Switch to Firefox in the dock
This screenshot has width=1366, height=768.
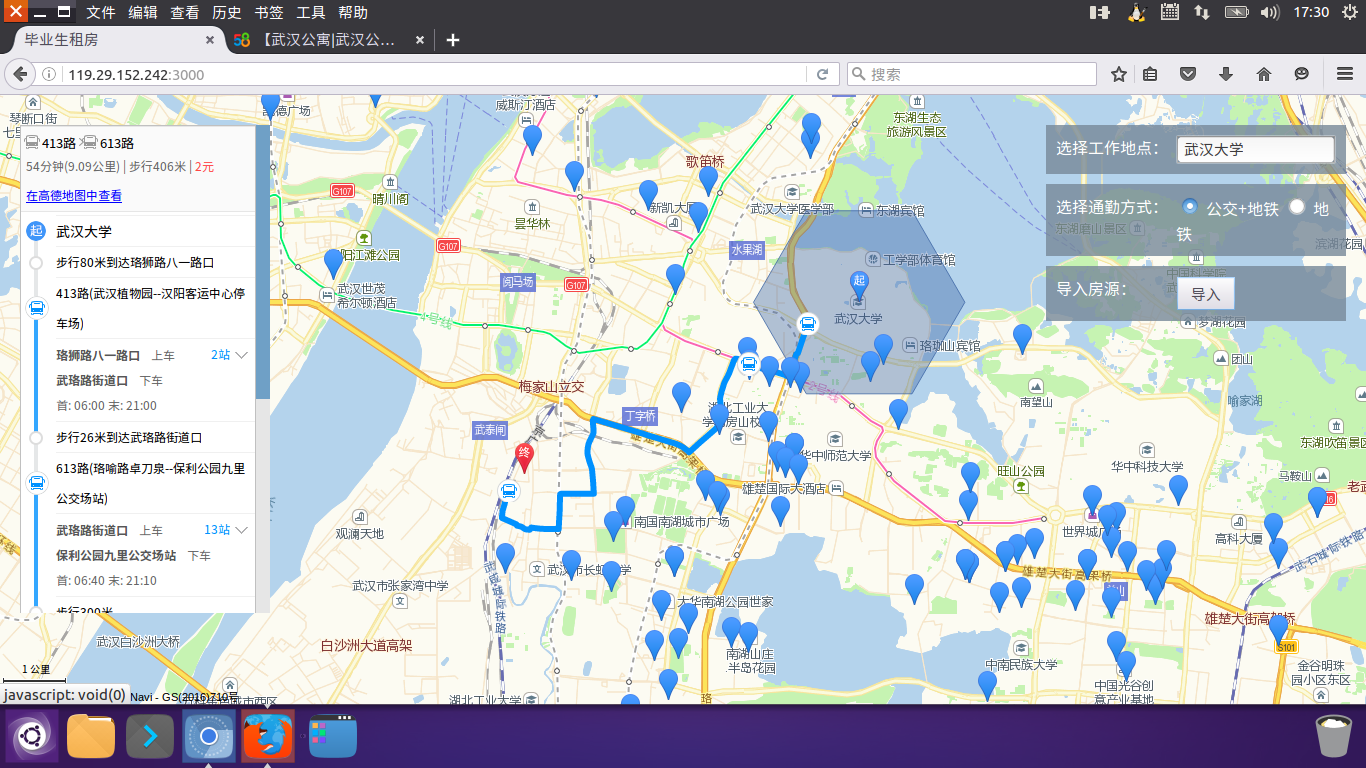click(x=268, y=737)
